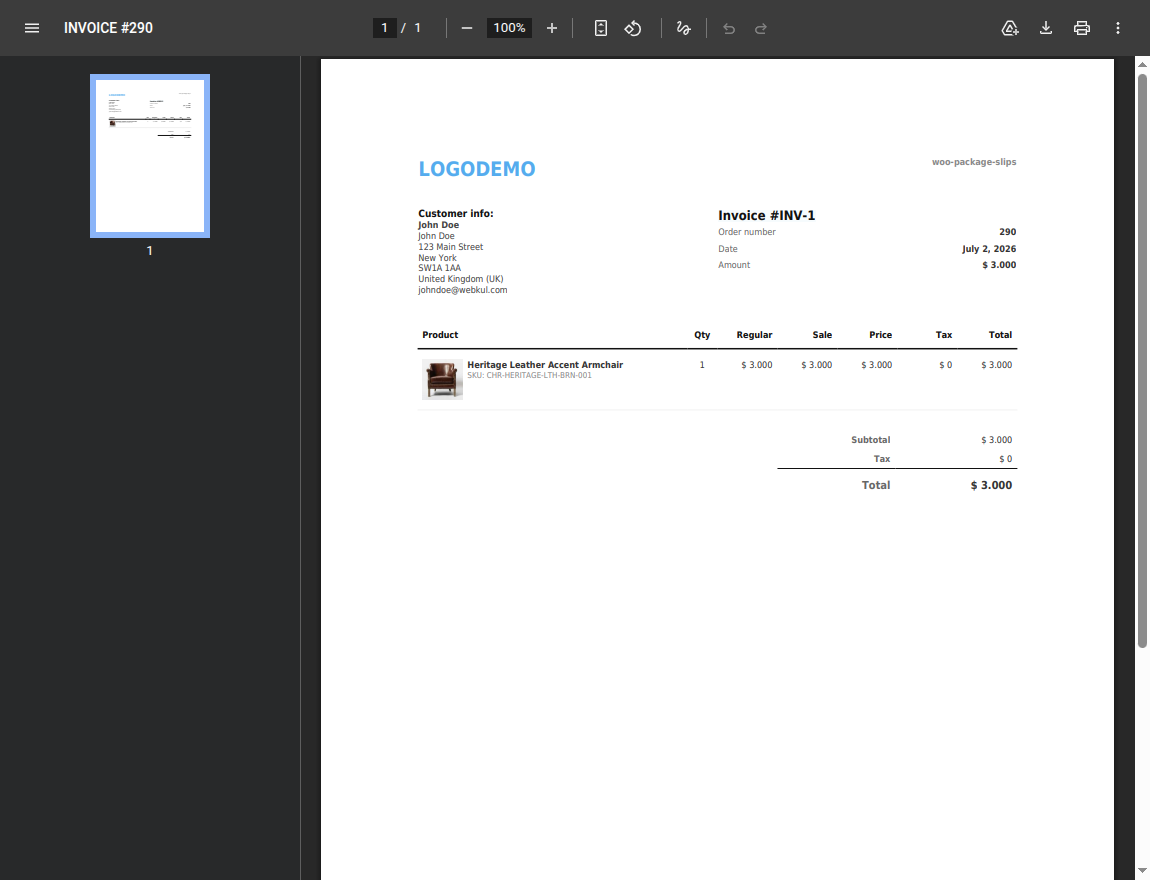Click the 'Customer info:' label

455,213
